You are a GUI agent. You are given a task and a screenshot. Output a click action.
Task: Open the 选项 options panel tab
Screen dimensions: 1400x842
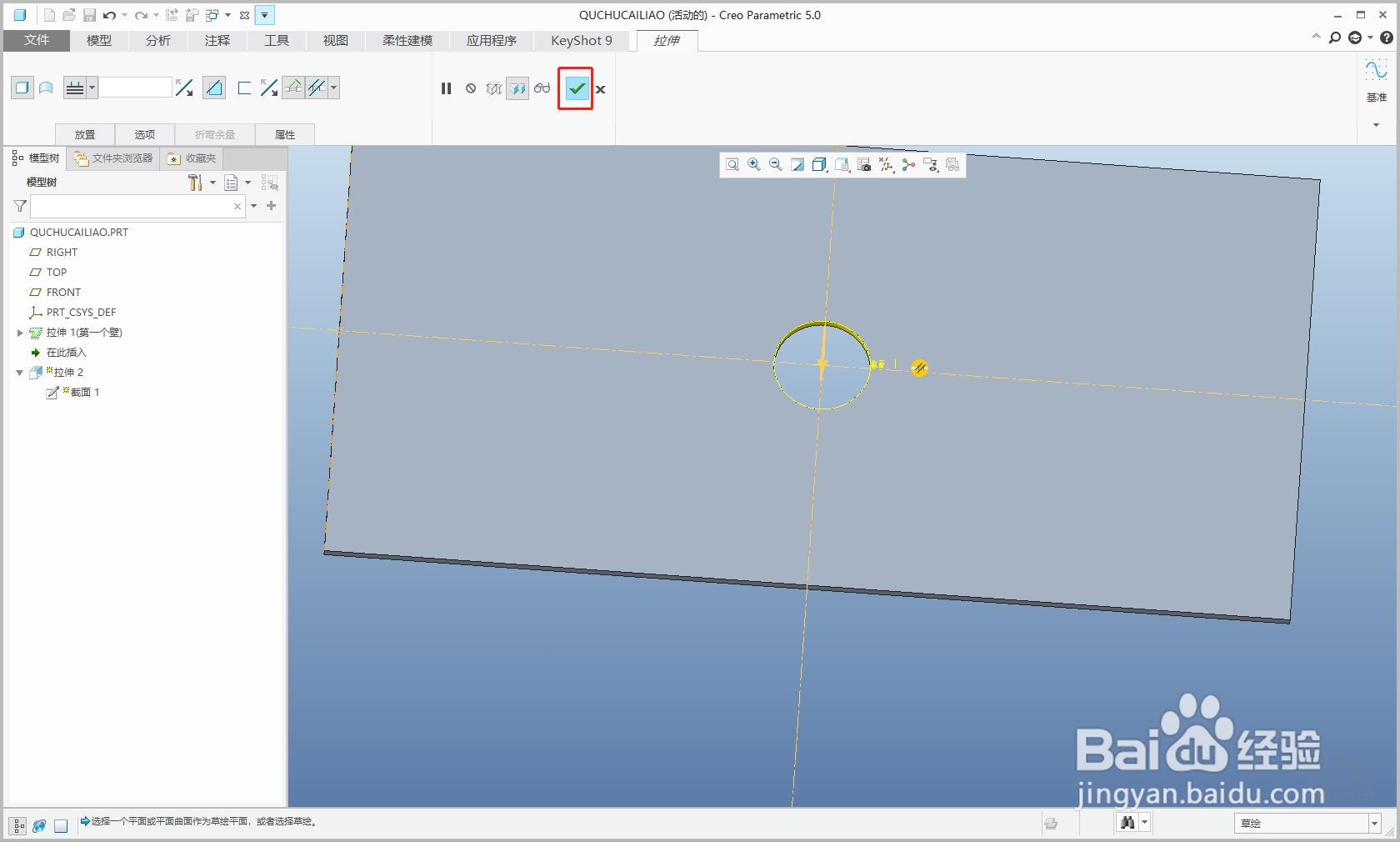[145, 134]
